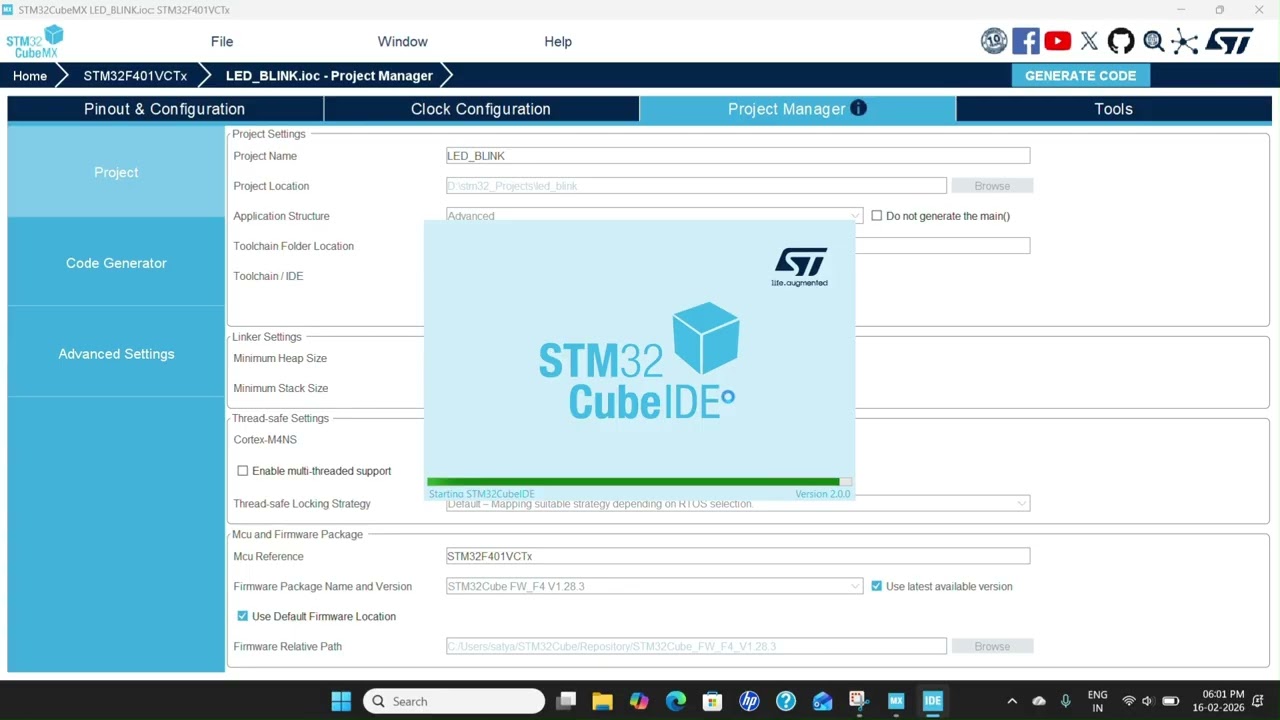Image resolution: width=1280 pixels, height=720 pixels.
Task: Click the Project Location path field
Action: [x=696, y=186]
